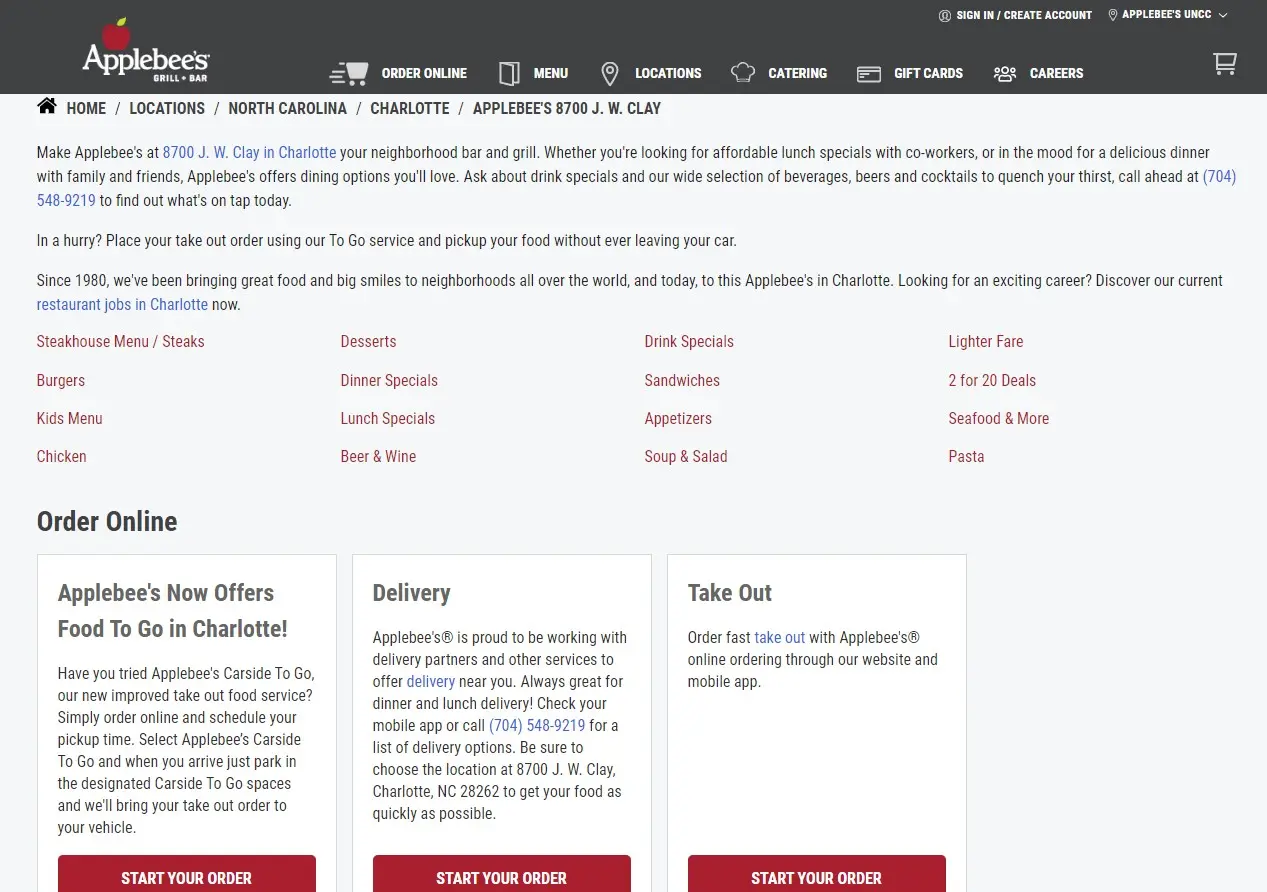Open the NORTH CAROLINA breadcrumb link
Screen dimensions: 1267x892
coord(287,108)
